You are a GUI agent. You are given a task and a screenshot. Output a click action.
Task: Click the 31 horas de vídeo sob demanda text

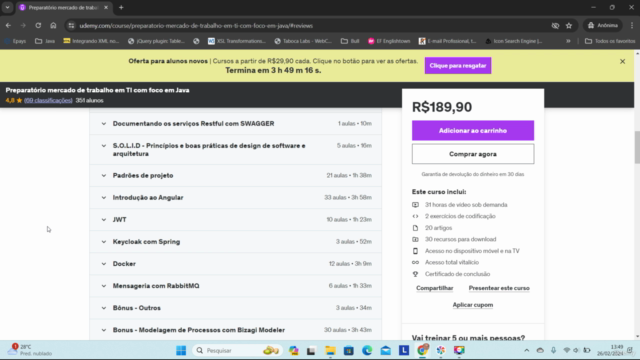pos(466,205)
